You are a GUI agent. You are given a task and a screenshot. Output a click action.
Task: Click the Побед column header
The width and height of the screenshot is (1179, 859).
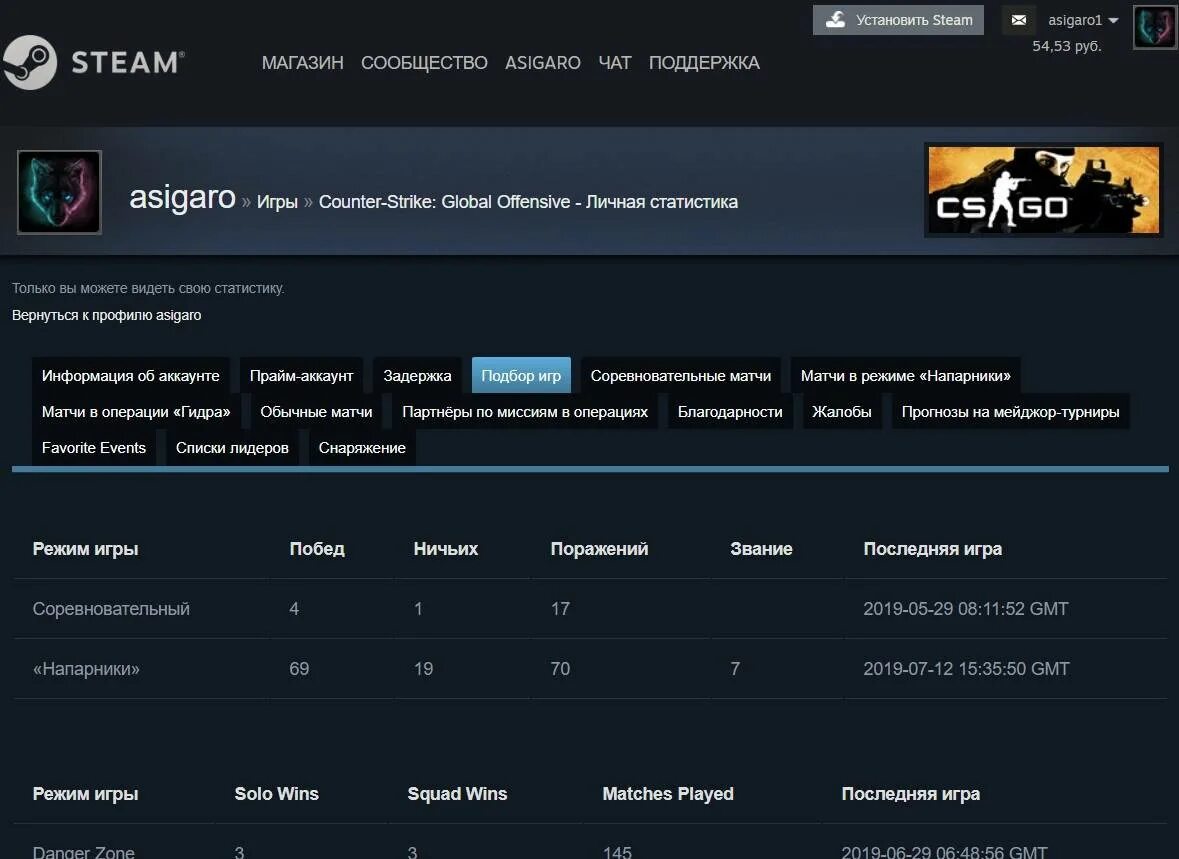tap(317, 549)
